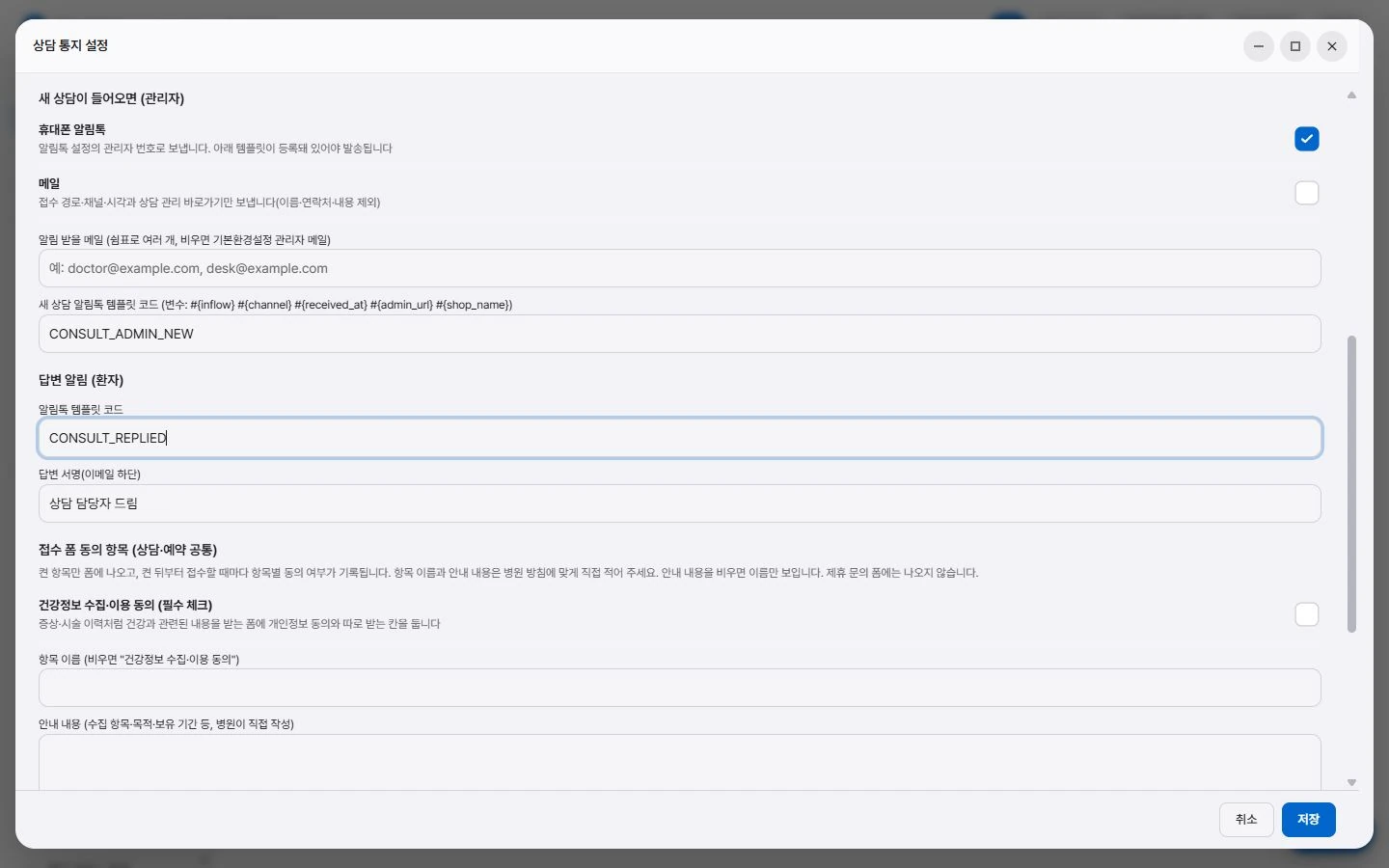
Task: Click the 답변 알림 (환자) heading
Action: tap(81, 380)
